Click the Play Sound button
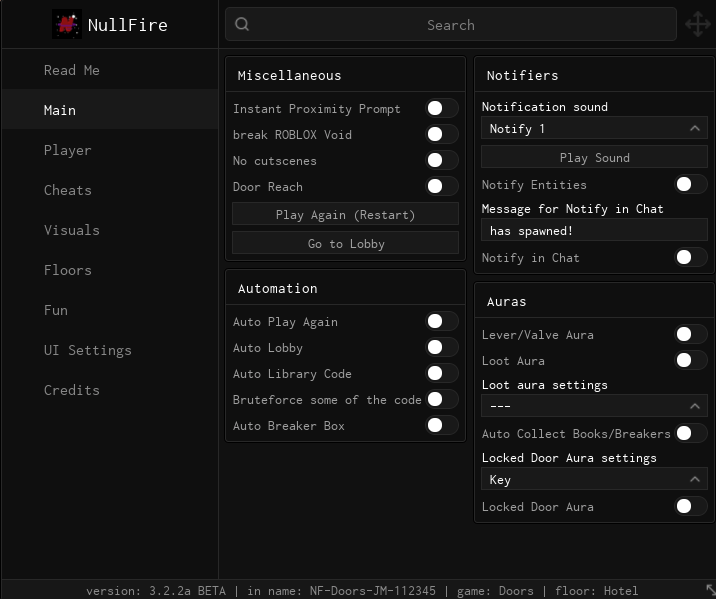Image resolution: width=716 pixels, height=599 pixels. pyautogui.click(x=594, y=158)
